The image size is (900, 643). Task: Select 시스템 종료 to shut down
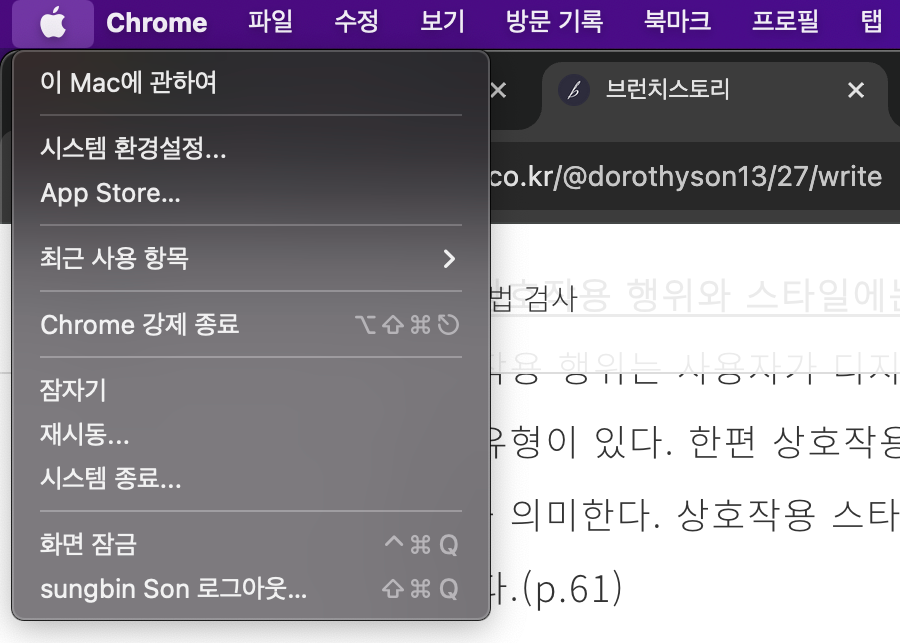click(98, 479)
